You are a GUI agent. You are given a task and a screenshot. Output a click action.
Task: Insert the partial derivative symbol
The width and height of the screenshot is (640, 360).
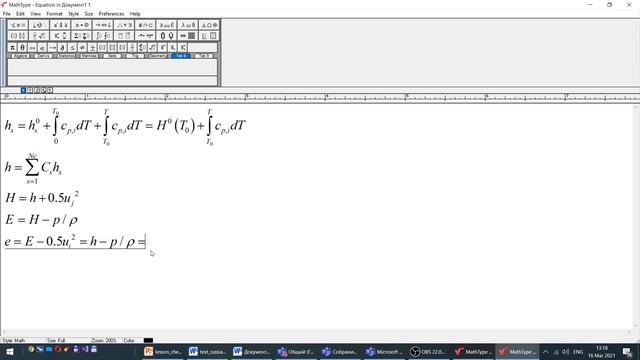[62, 48]
